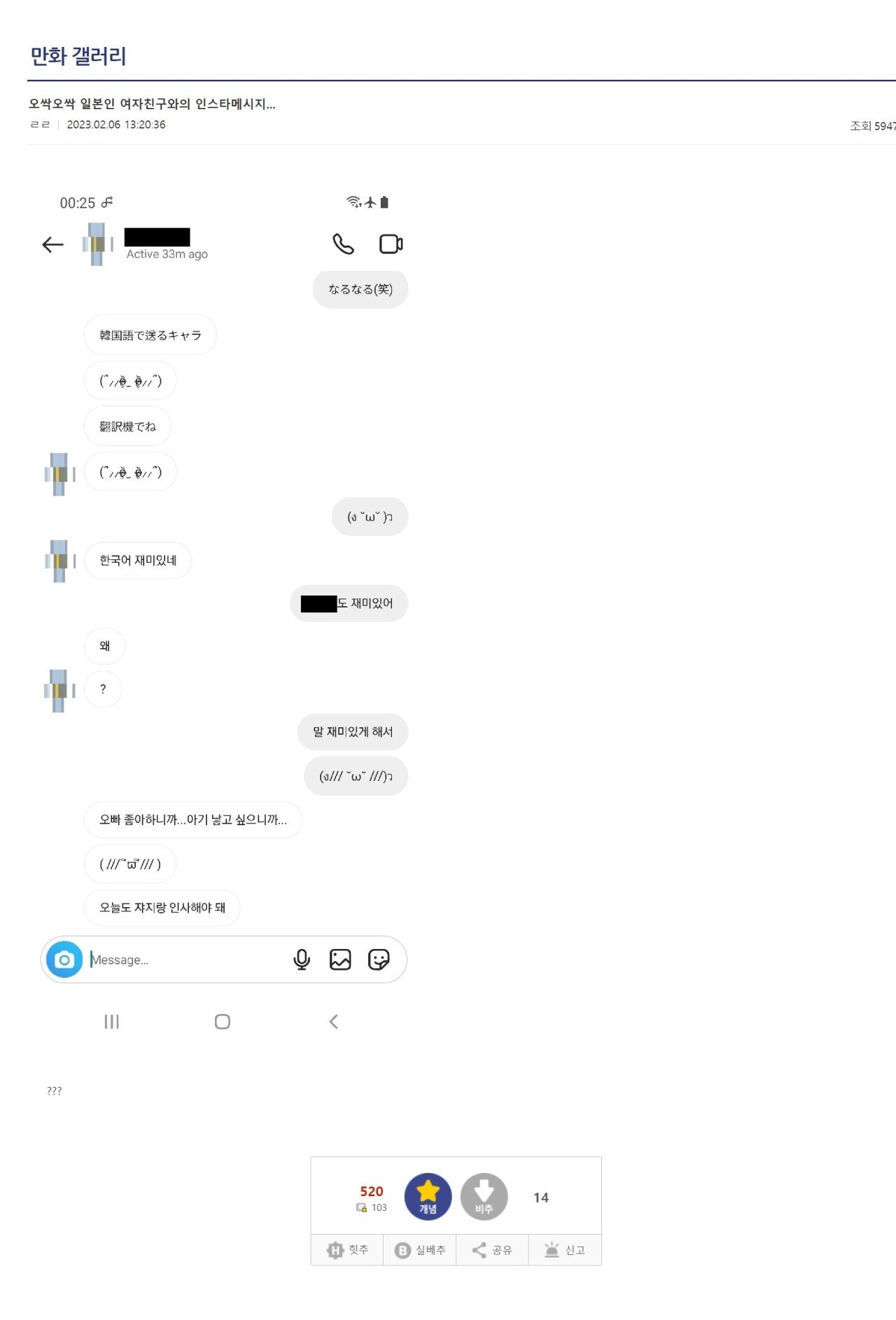Tap Android recent apps navigation button
This screenshot has width=896, height=1320.
pos(111,1022)
